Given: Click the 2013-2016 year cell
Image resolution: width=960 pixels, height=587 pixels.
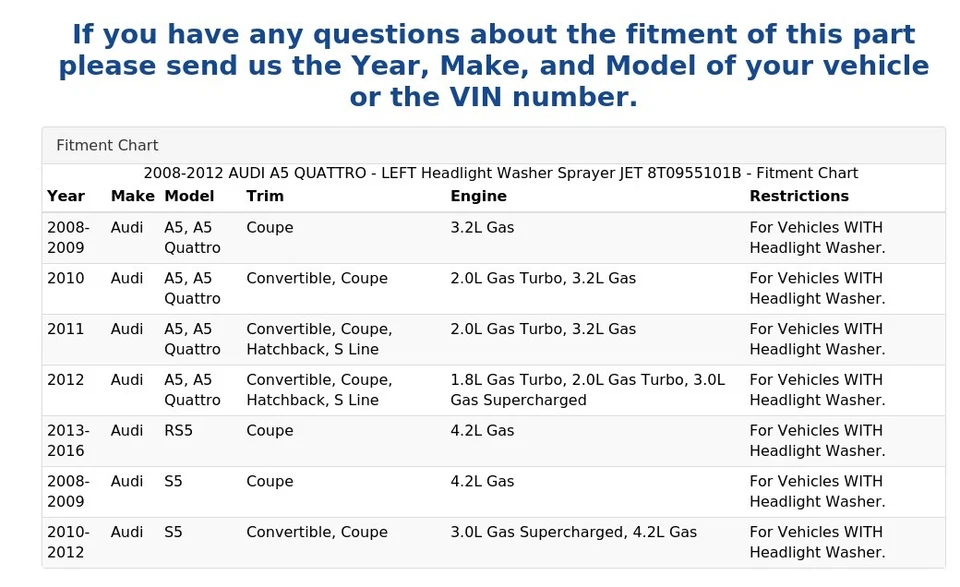Looking at the screenshot, I should 67,440.
